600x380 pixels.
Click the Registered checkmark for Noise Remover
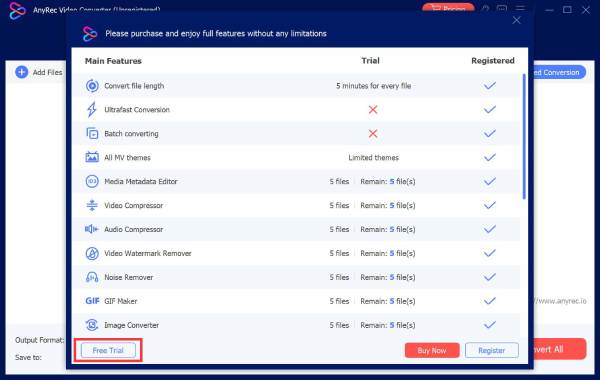[490, 277]
